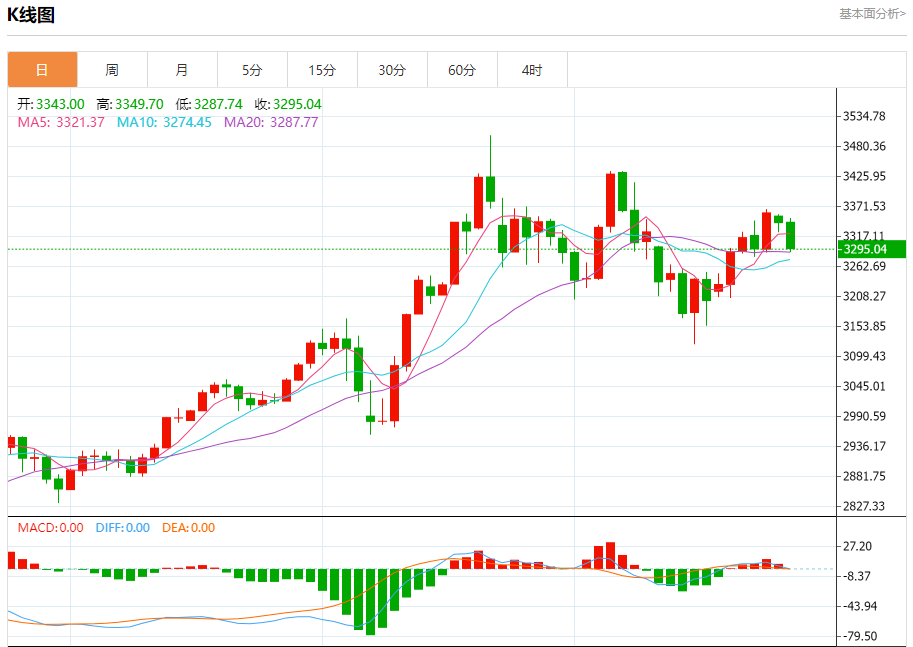Switch to the 4时 chart tab
This screenshot has width=913, height=647.
click(532, 70)
